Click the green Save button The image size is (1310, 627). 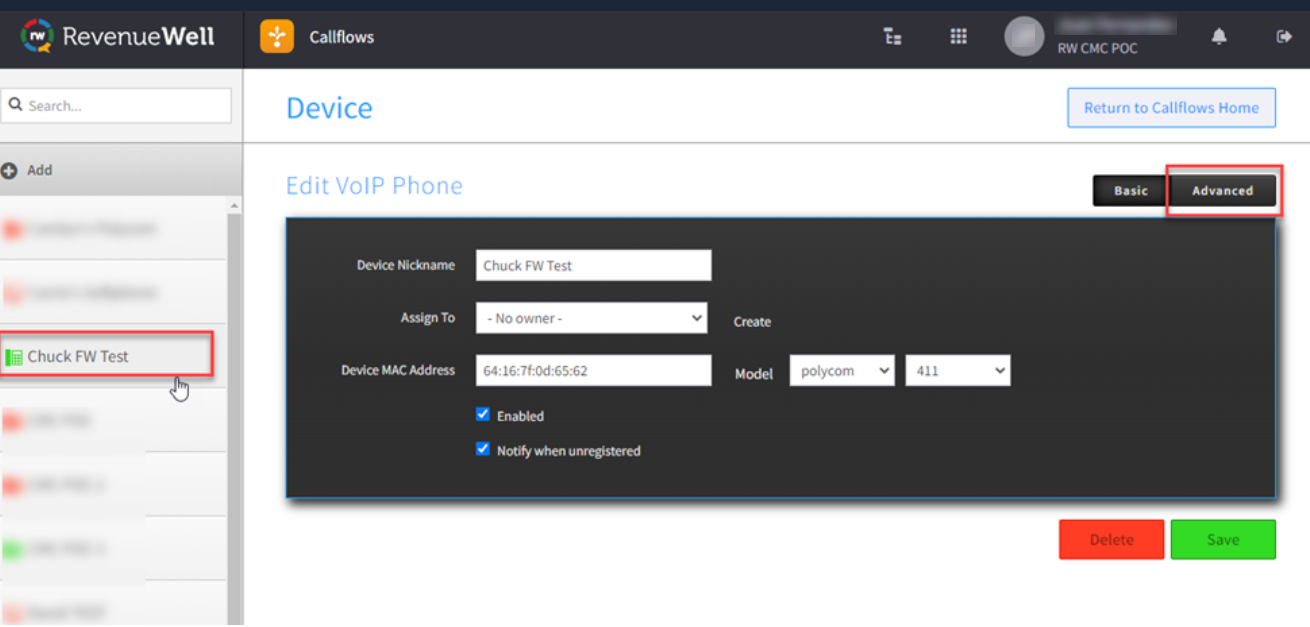coord(1223,540)
